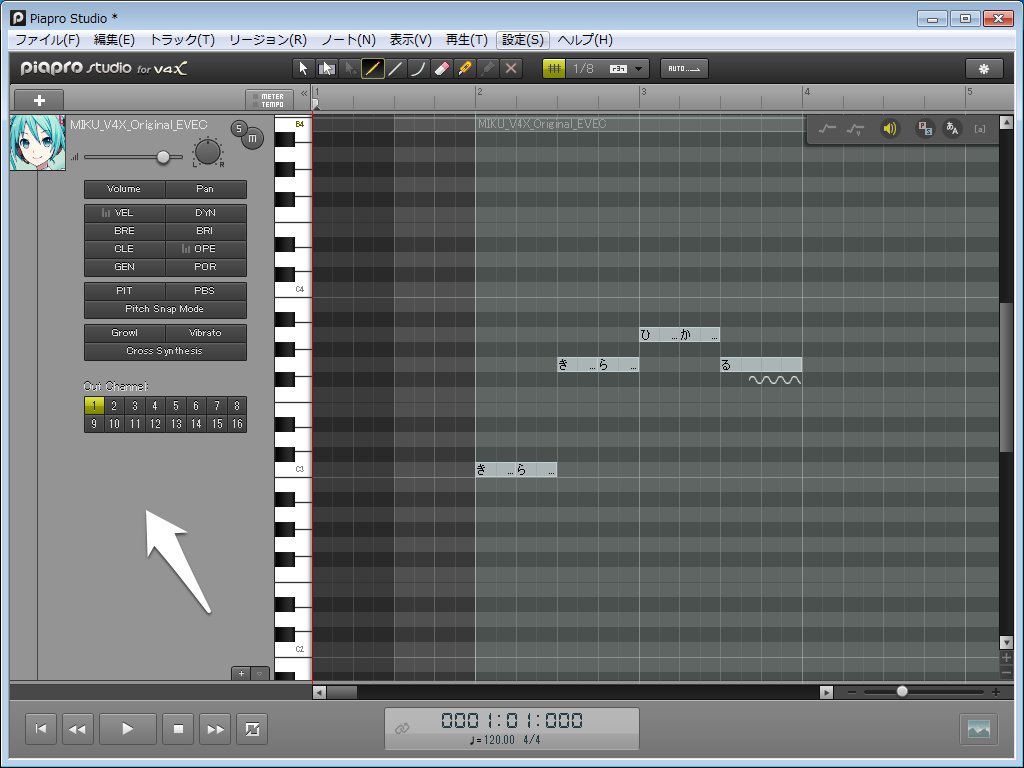Image resolution: width=1024 pixels, height=768 pixels.
Task: Click the る note with vibrato
Action: (761, 364)
